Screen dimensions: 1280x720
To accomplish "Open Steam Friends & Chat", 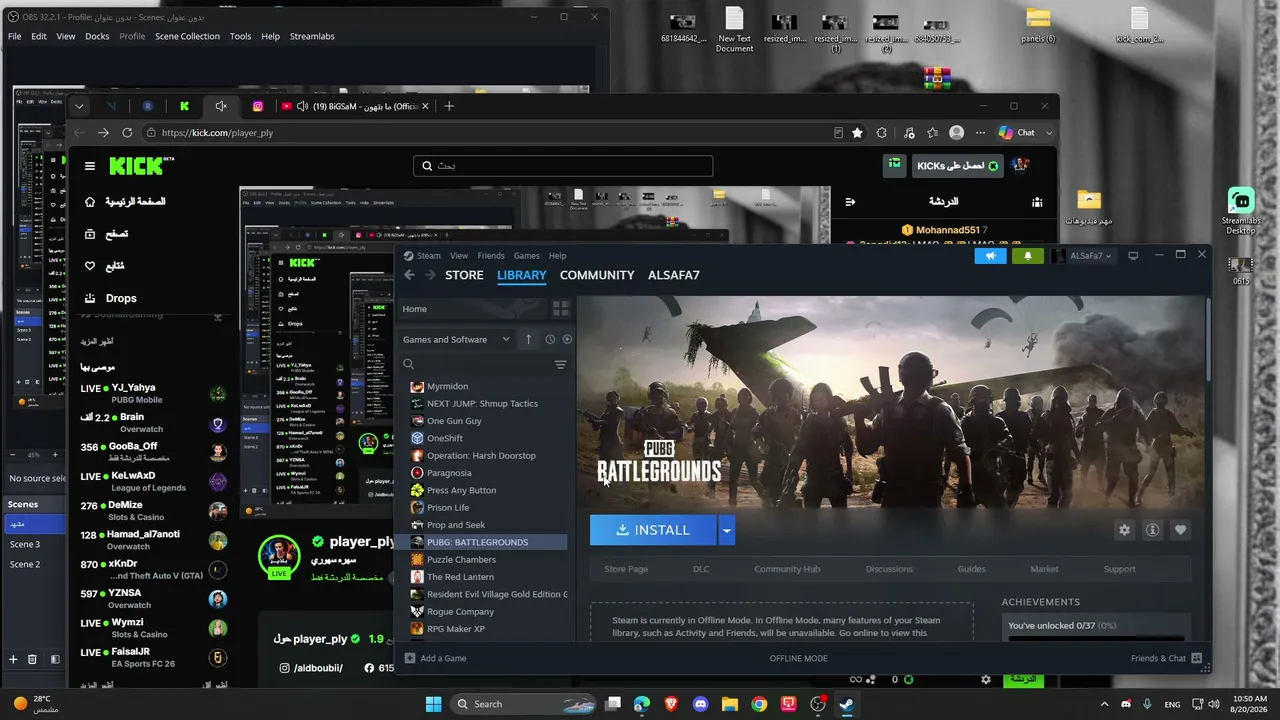I will point(1166,658).
